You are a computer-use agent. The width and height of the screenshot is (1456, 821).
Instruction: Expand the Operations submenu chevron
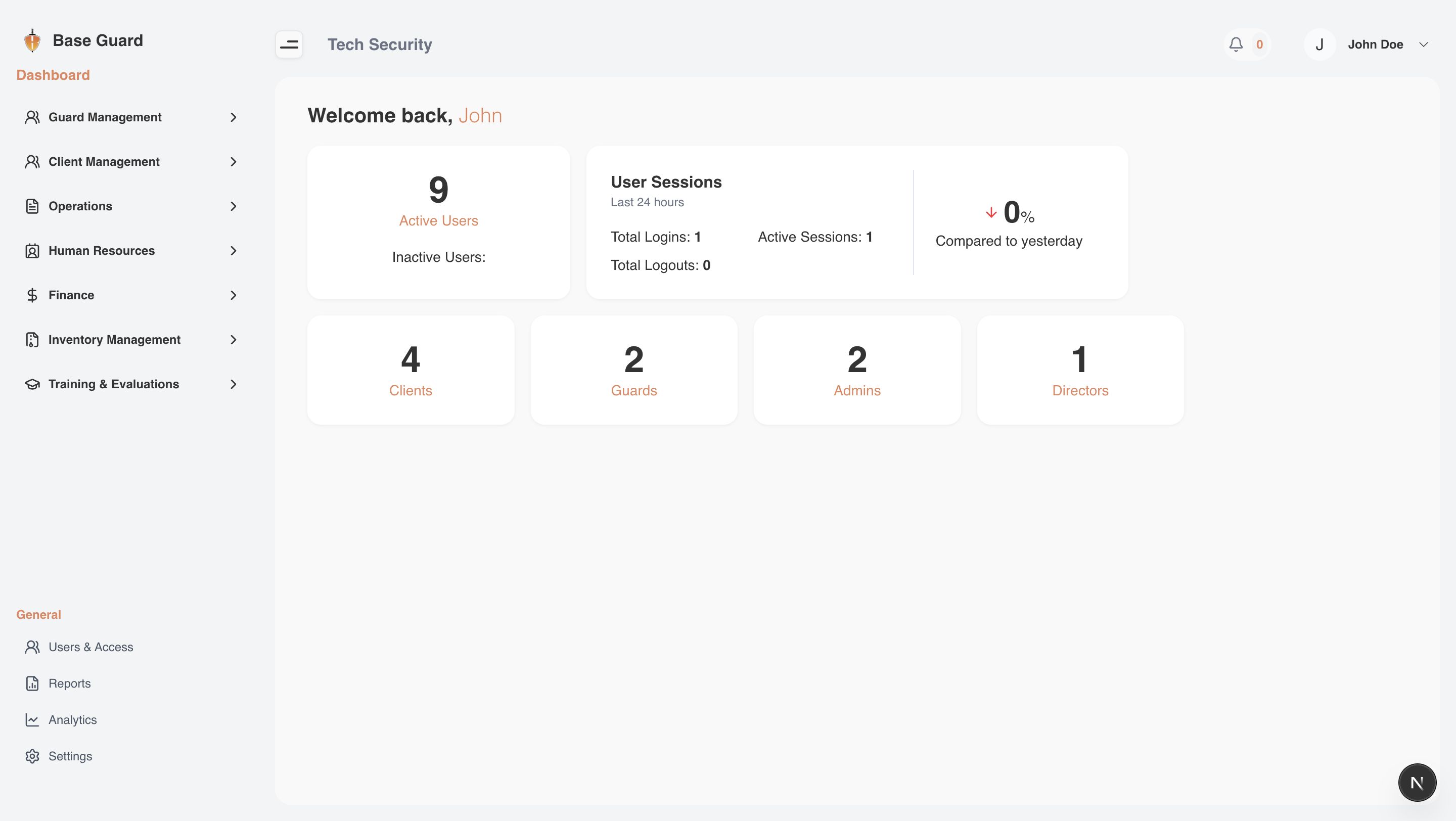(x=233, y=206)
